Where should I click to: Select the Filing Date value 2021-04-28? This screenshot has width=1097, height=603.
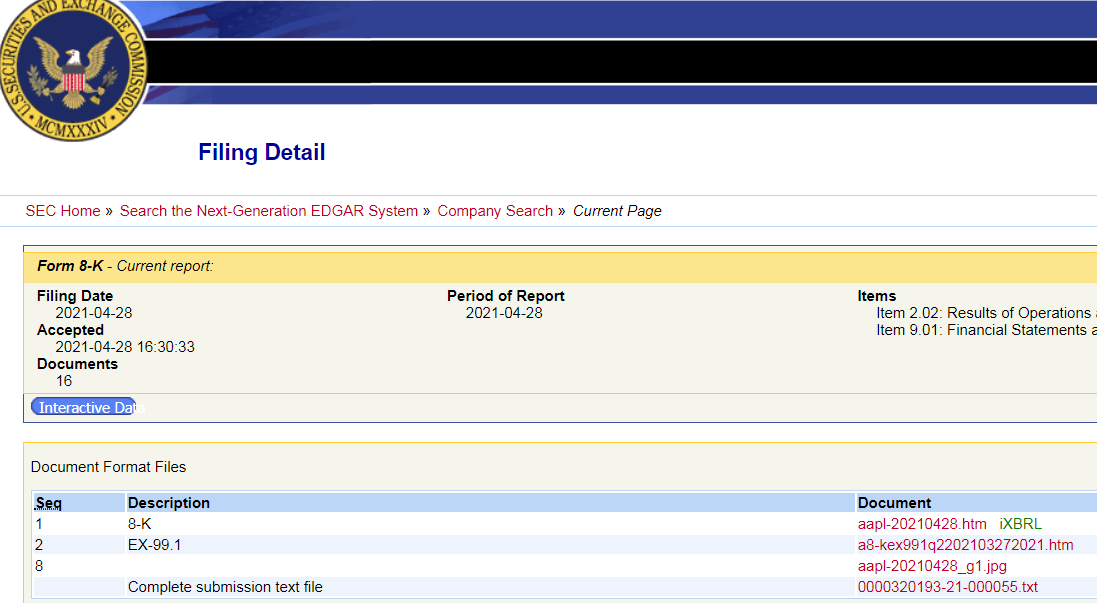click(94, 313)
